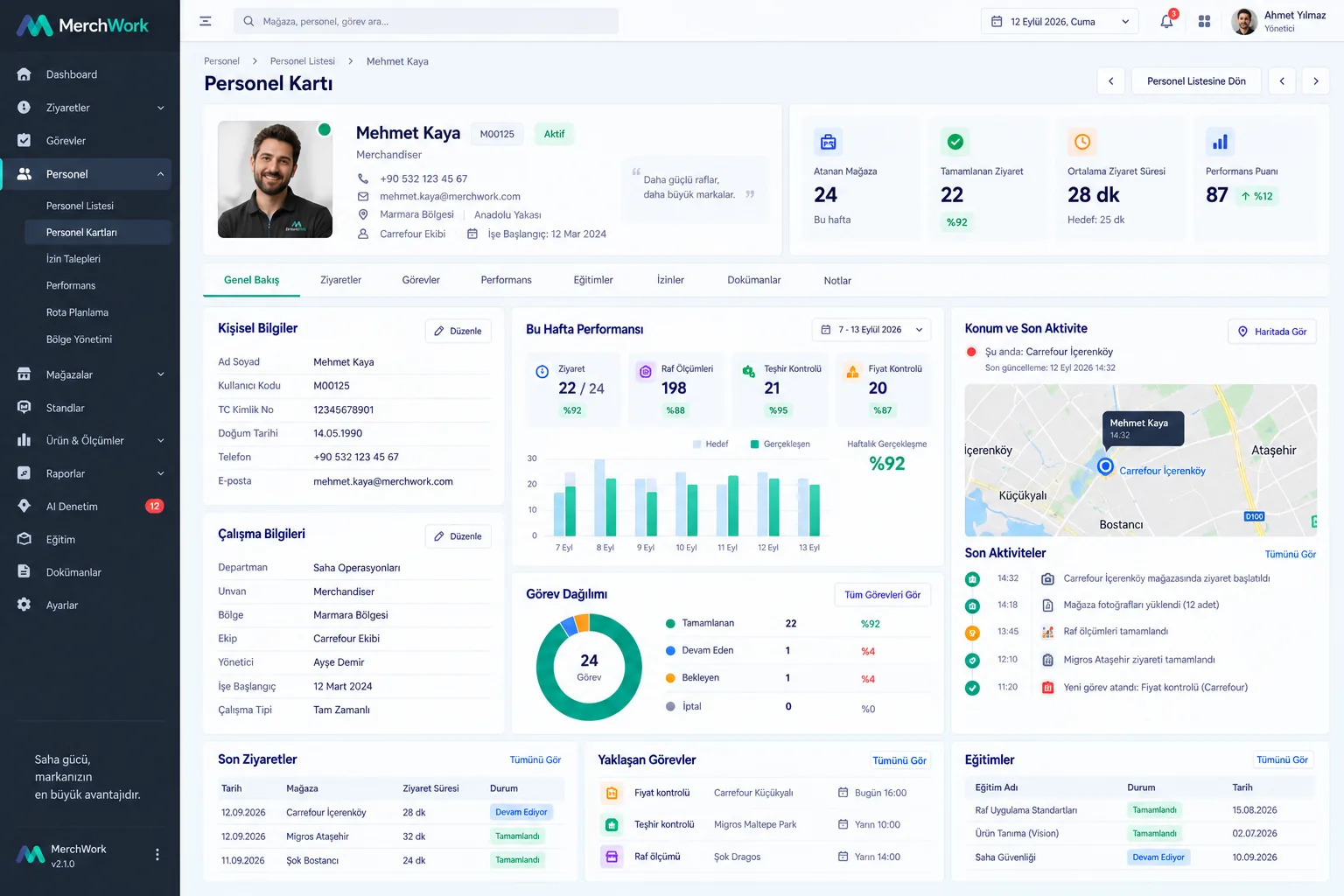Screen dimensions: 1344x896
Task: Expand the Ziyaretler sidebar menu
Action: coord(161,108)
